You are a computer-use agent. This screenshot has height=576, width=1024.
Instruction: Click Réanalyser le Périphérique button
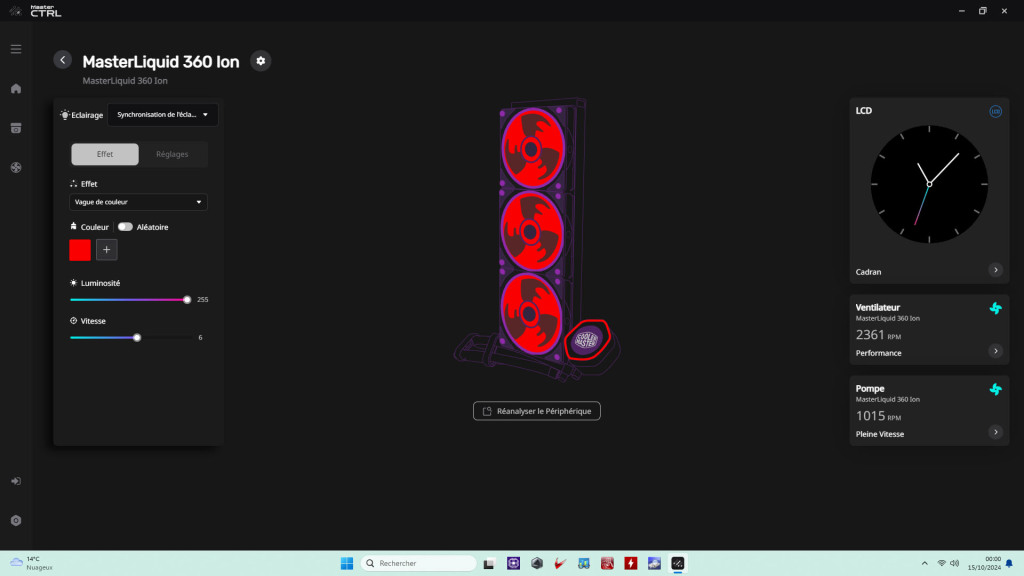[536, 411]
